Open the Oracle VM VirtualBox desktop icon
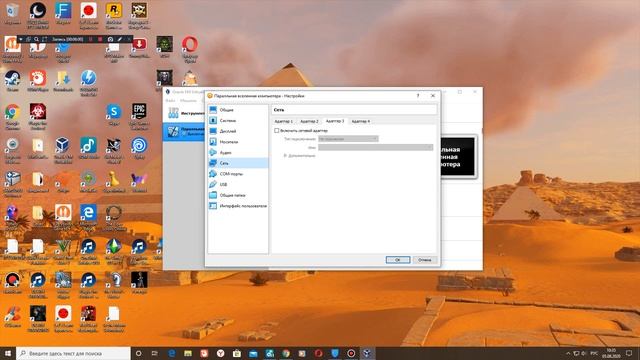The height and width of the screenshot is (360, 640). 63,150
